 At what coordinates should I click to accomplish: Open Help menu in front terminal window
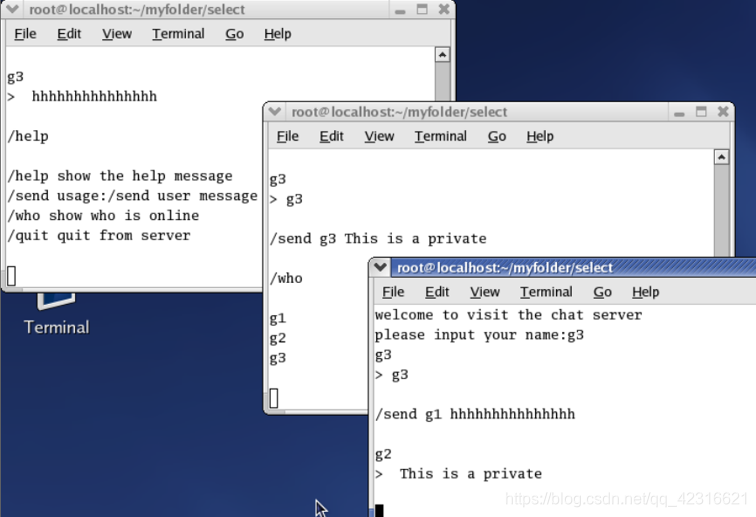(646, 292)
